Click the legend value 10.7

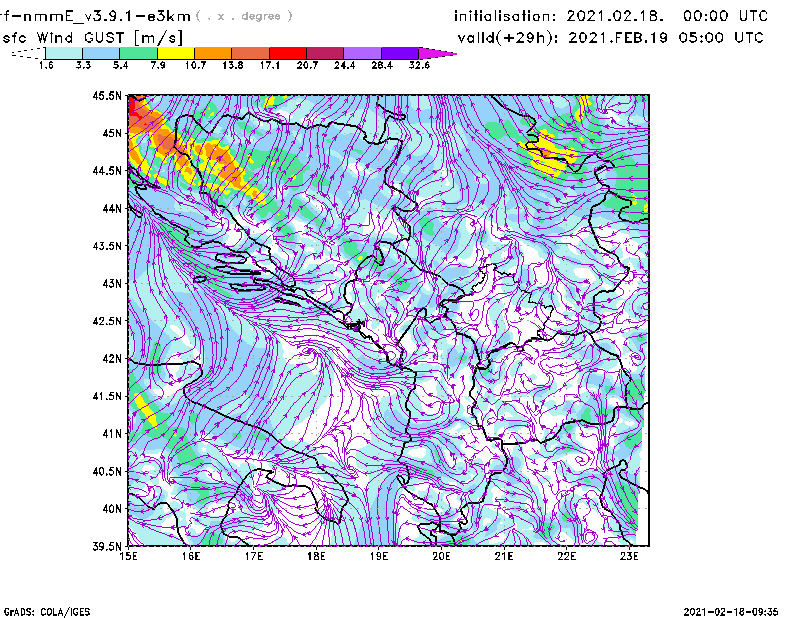195,65
